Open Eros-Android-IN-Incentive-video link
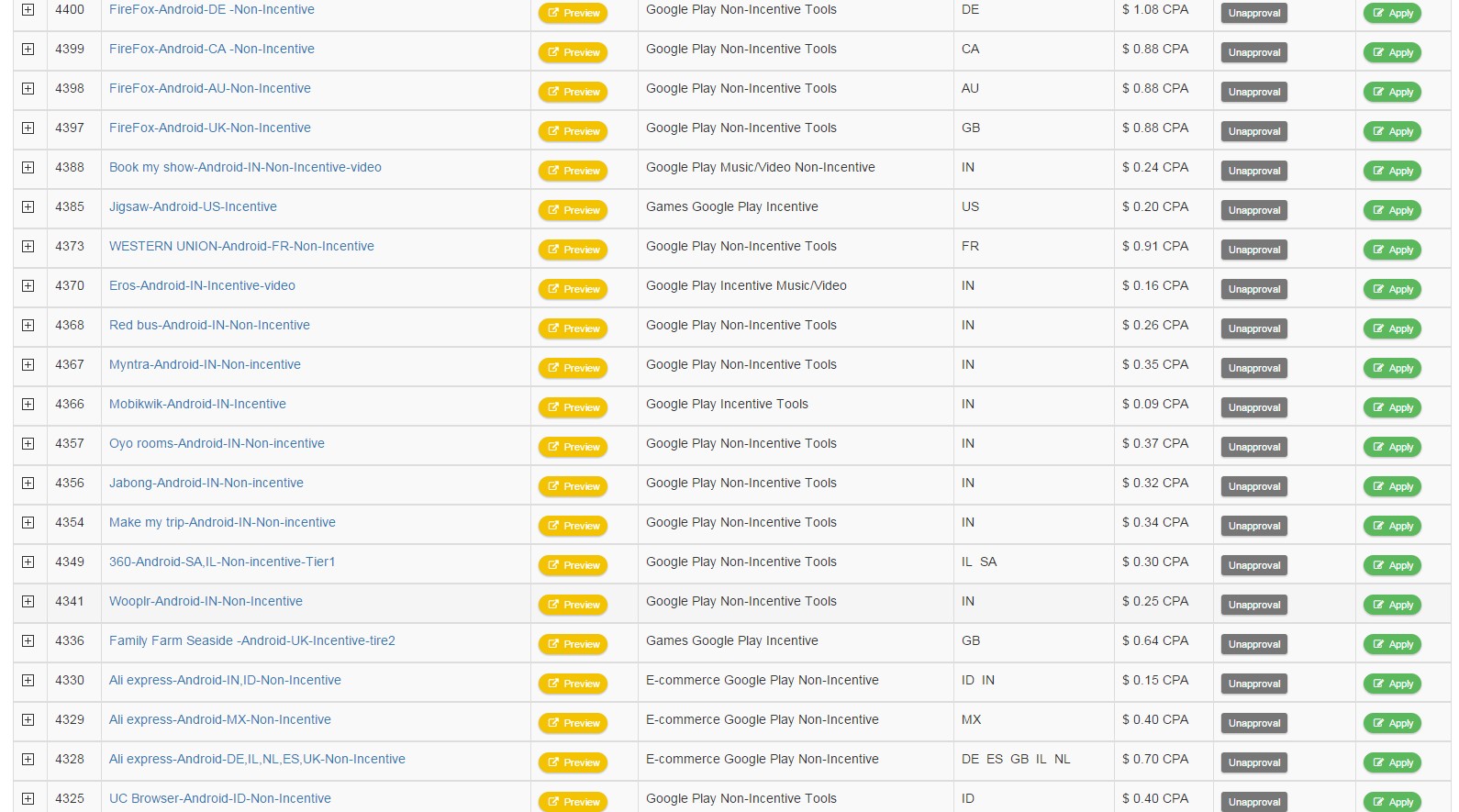The width and height of the screenshot is (1459, 812). tap(202, 286)
